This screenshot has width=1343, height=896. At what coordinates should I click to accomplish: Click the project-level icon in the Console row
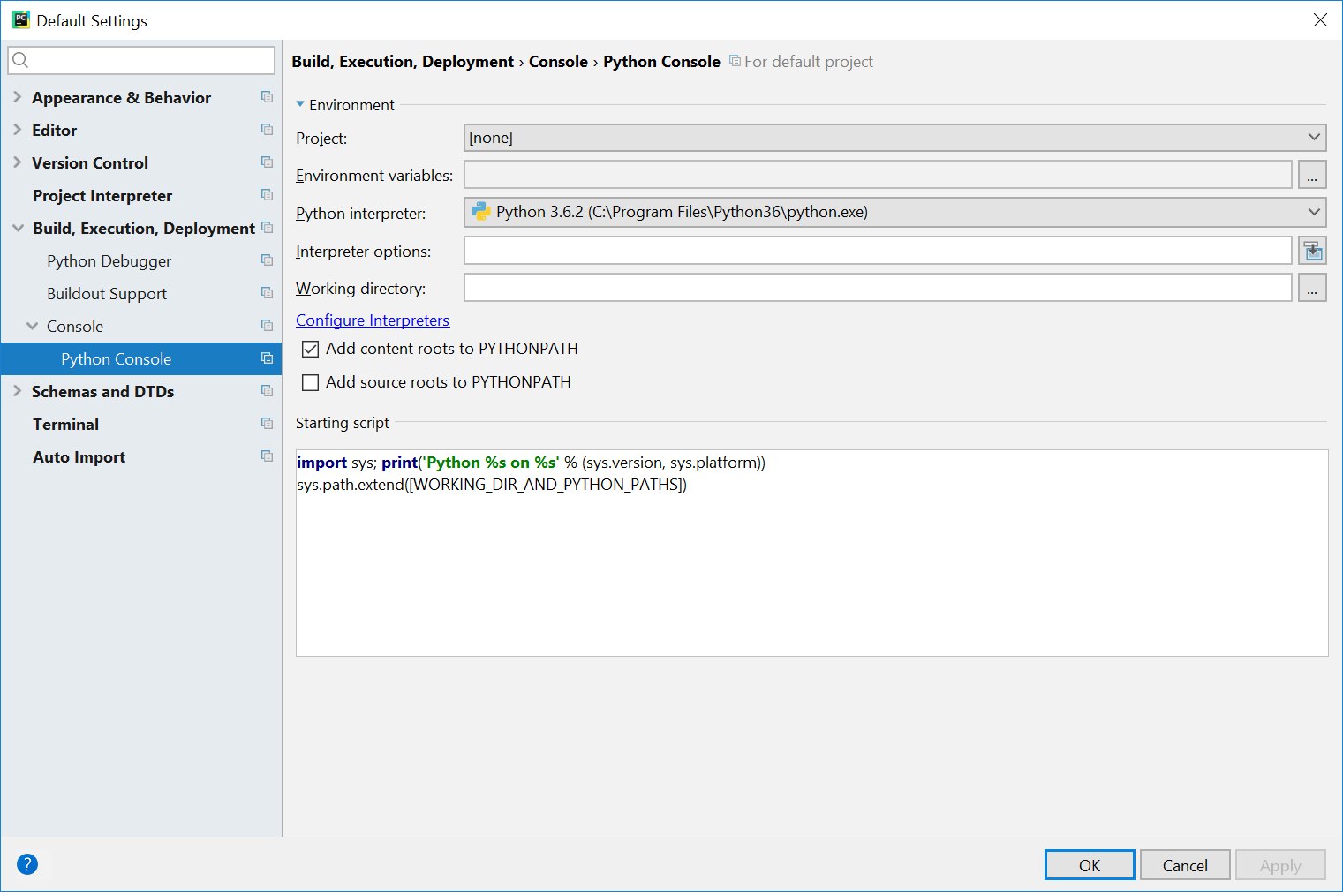pos(267,326)
